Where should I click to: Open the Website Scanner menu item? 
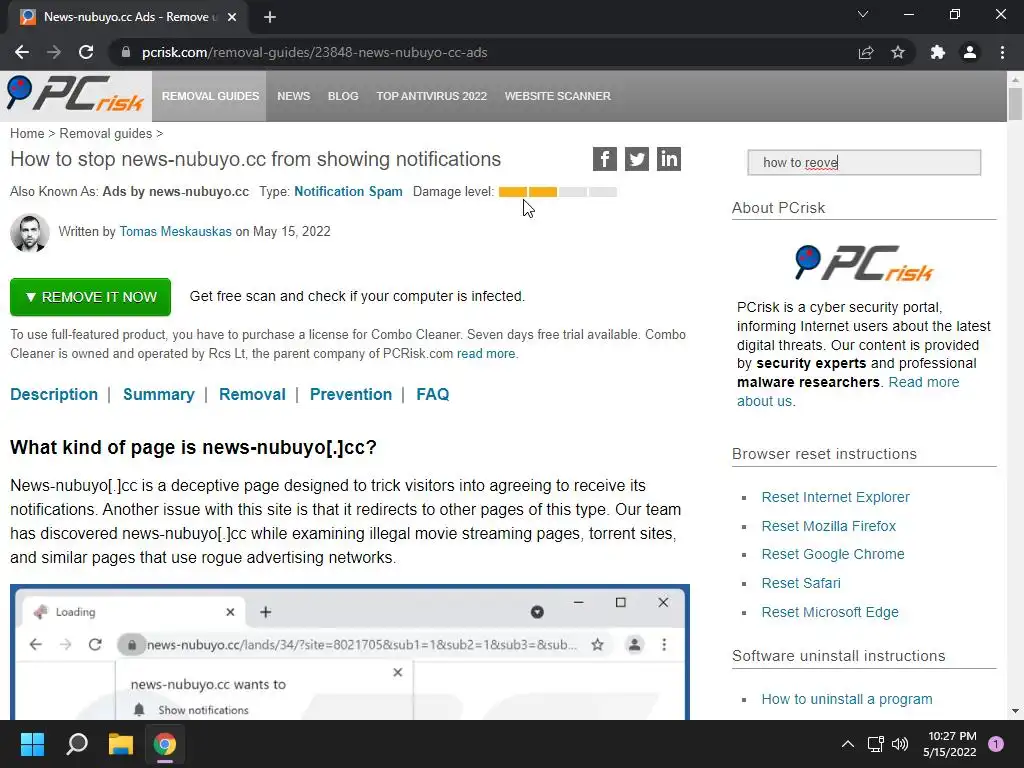(x=558, y=96)
